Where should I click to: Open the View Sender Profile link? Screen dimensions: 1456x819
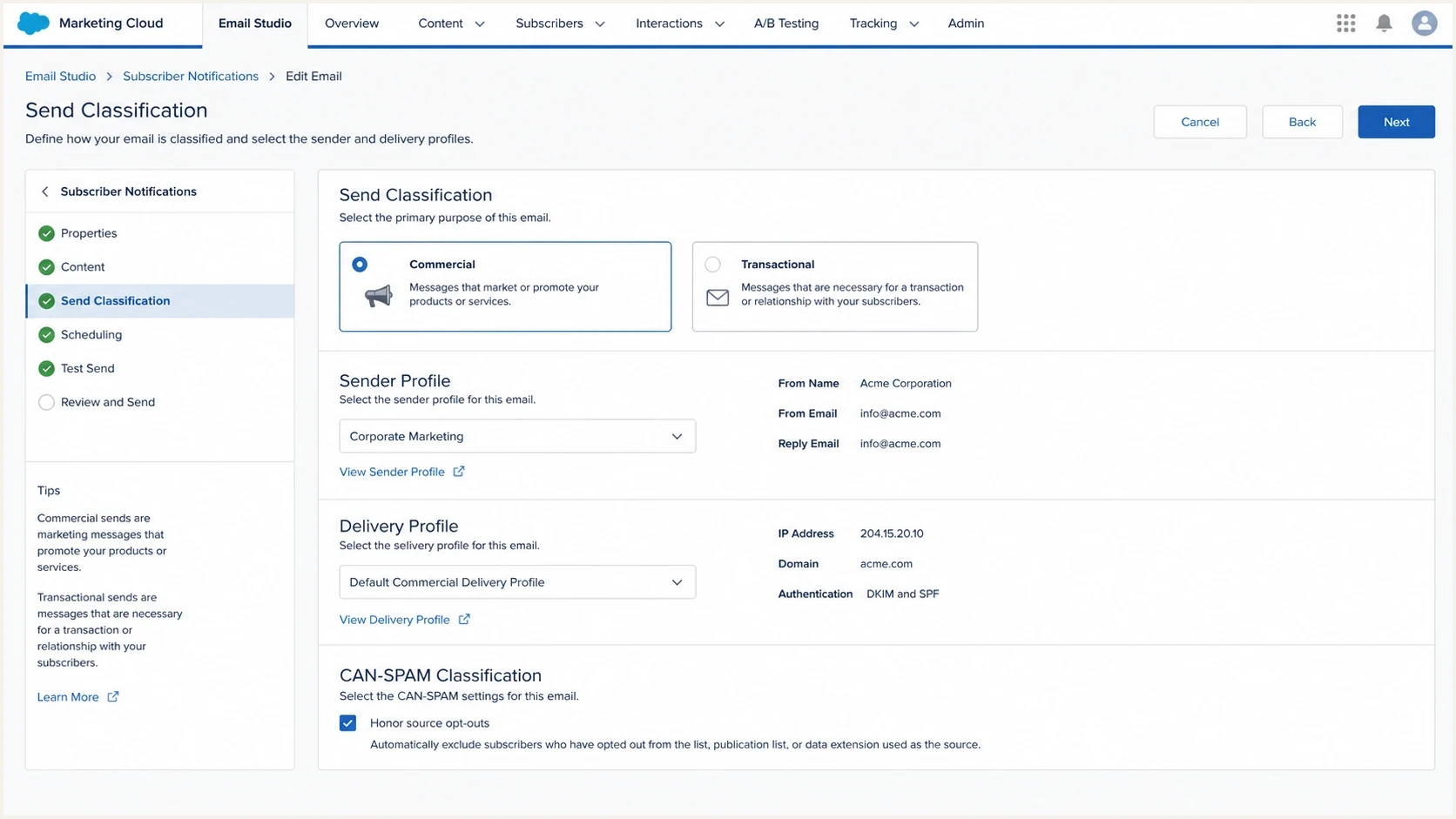pos(392,472)
